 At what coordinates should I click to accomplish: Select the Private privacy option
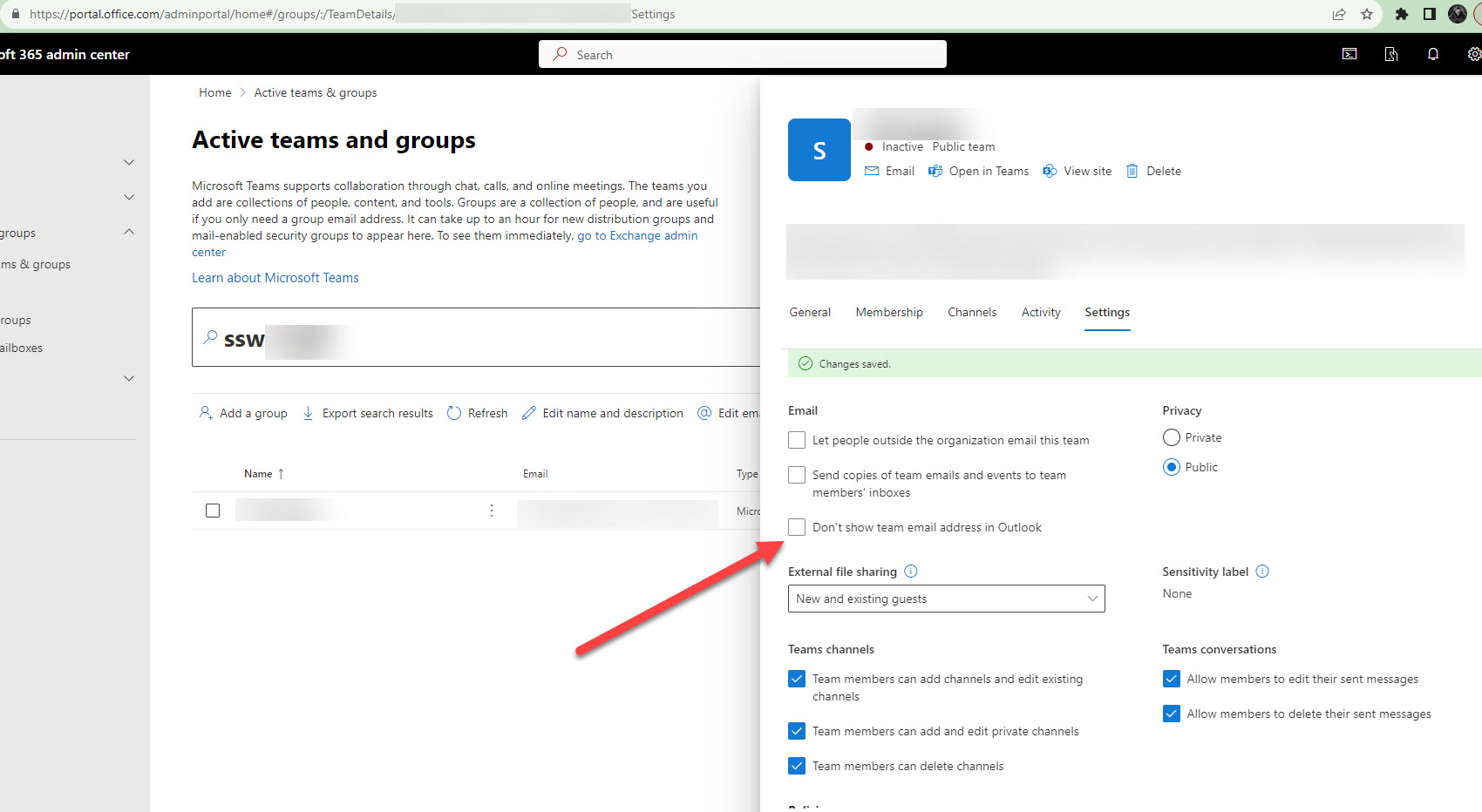pos(1172,437)
